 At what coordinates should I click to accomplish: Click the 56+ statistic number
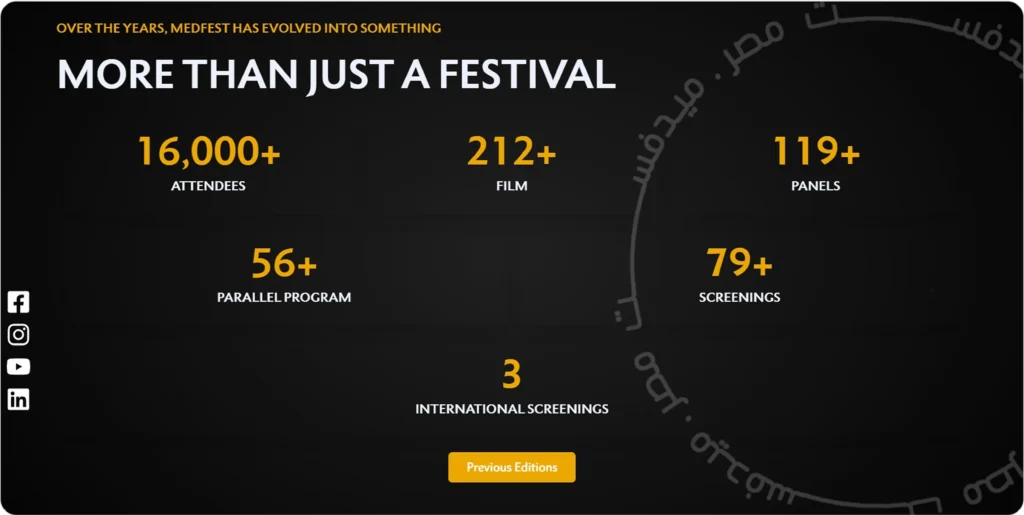point(284,264)
